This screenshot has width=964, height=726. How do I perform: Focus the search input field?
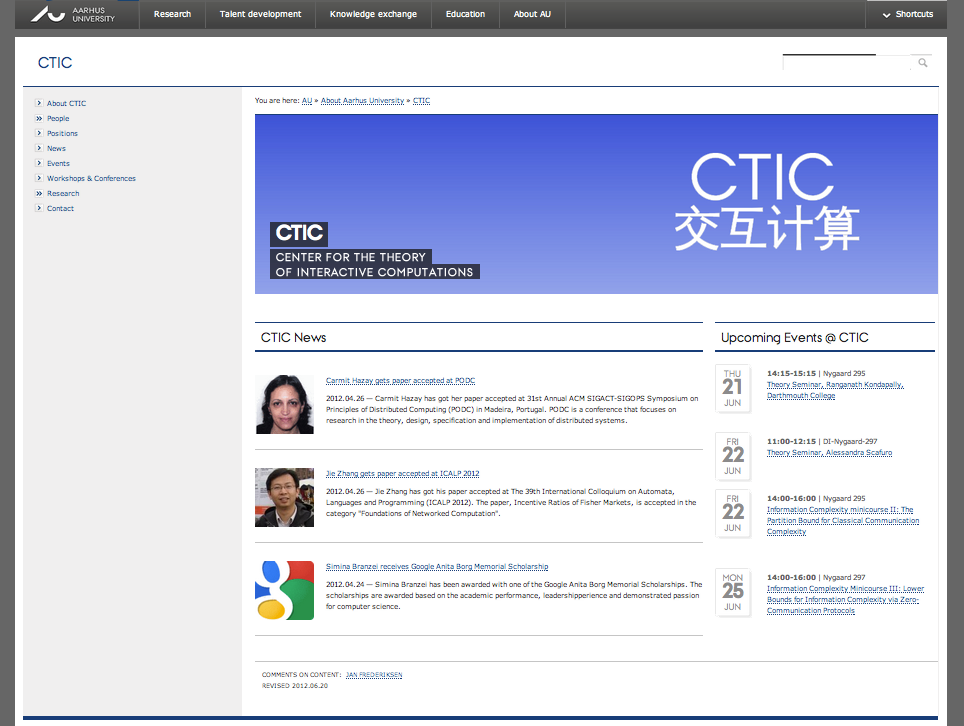click(x=846, y=63)
